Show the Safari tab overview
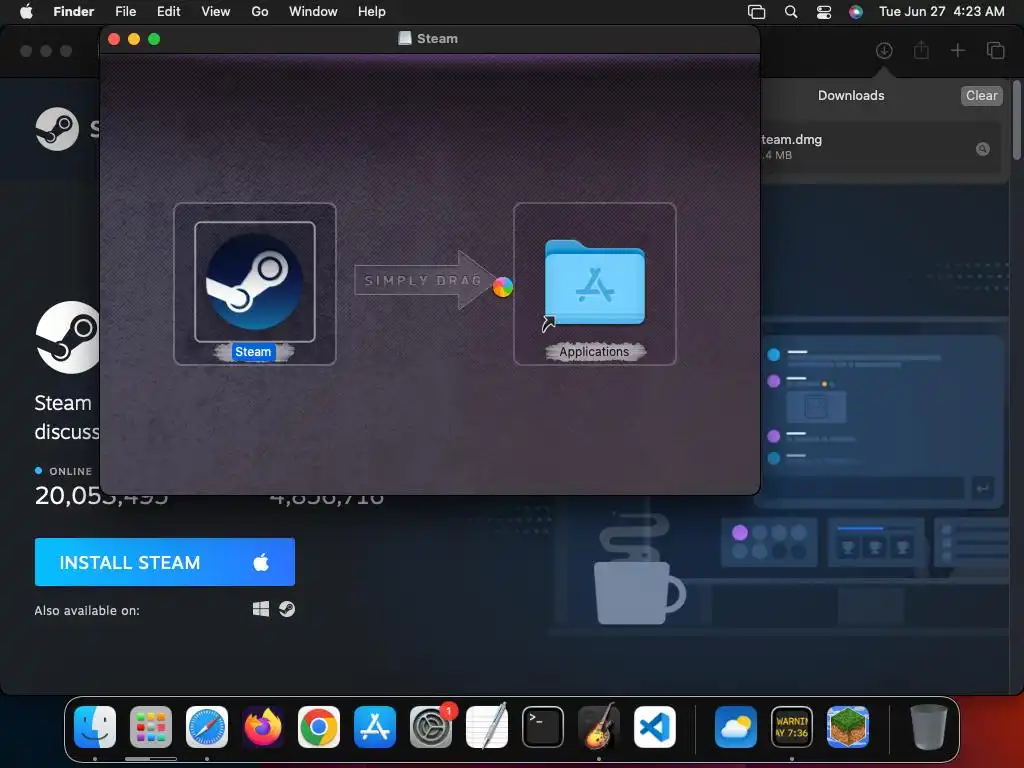The image size is (1024, 768). click(995, 50)
